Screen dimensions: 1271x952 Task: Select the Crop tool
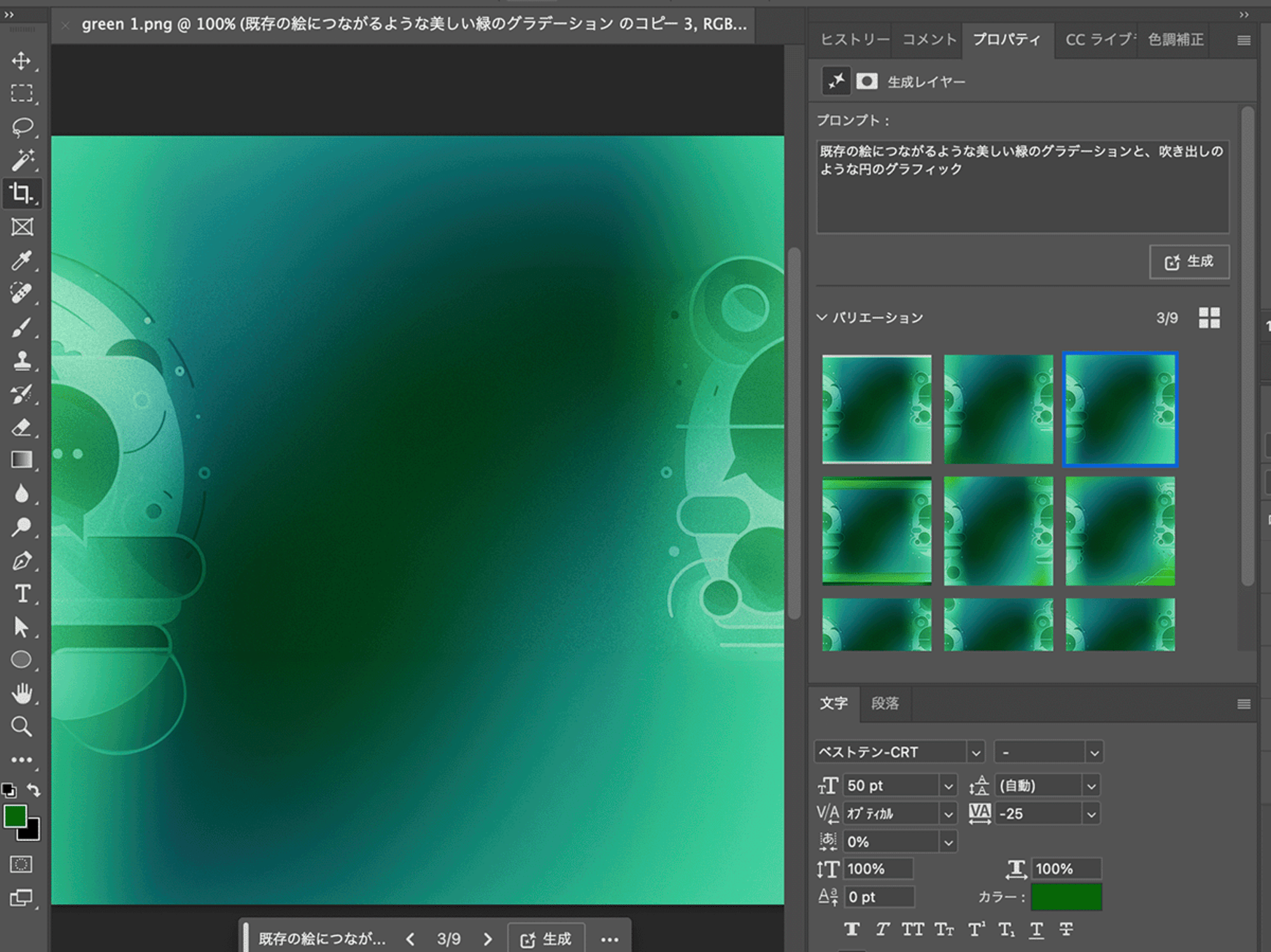[x=22, y=193]
